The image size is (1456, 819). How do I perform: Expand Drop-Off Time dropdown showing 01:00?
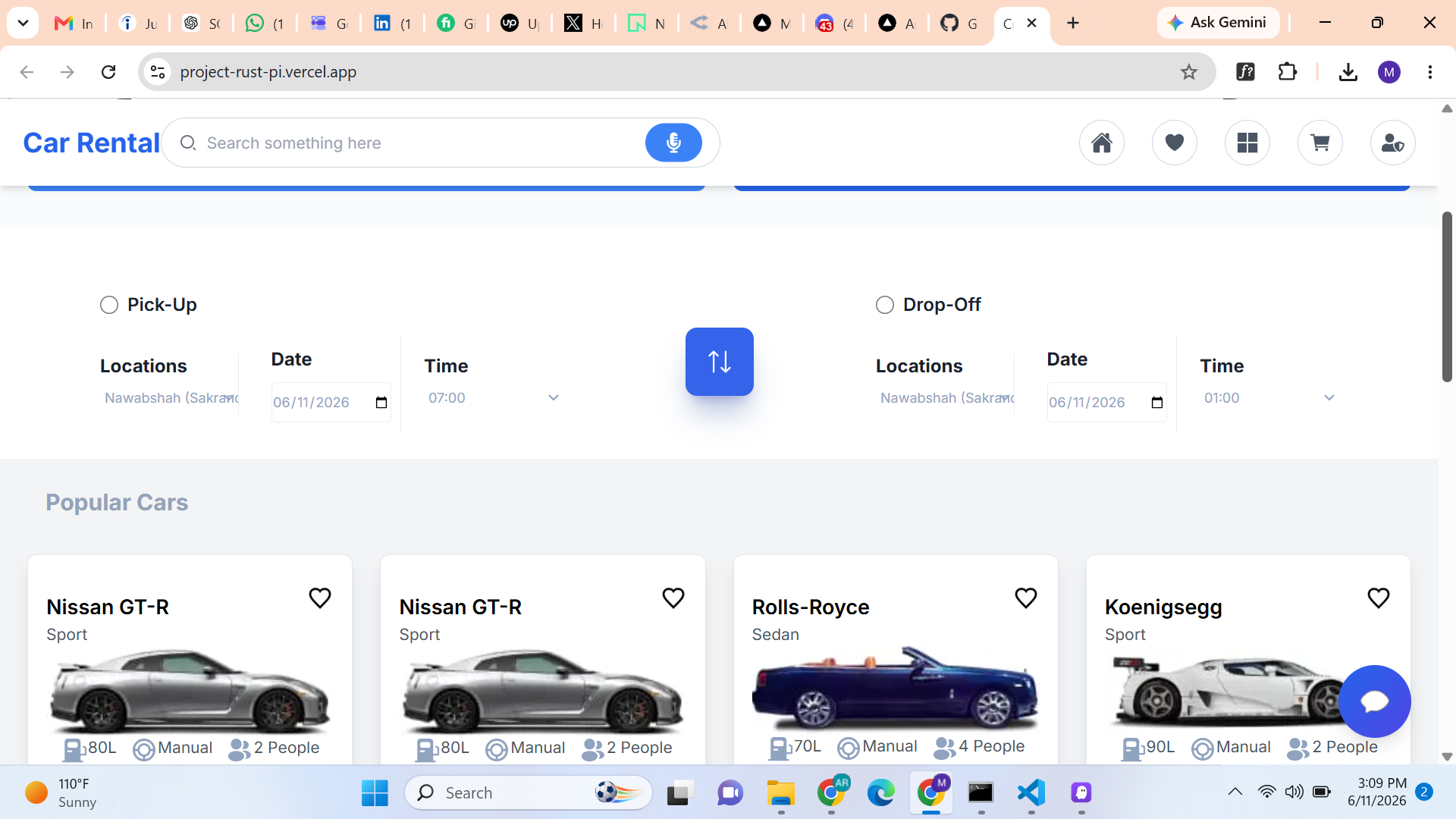(1269, 398)
